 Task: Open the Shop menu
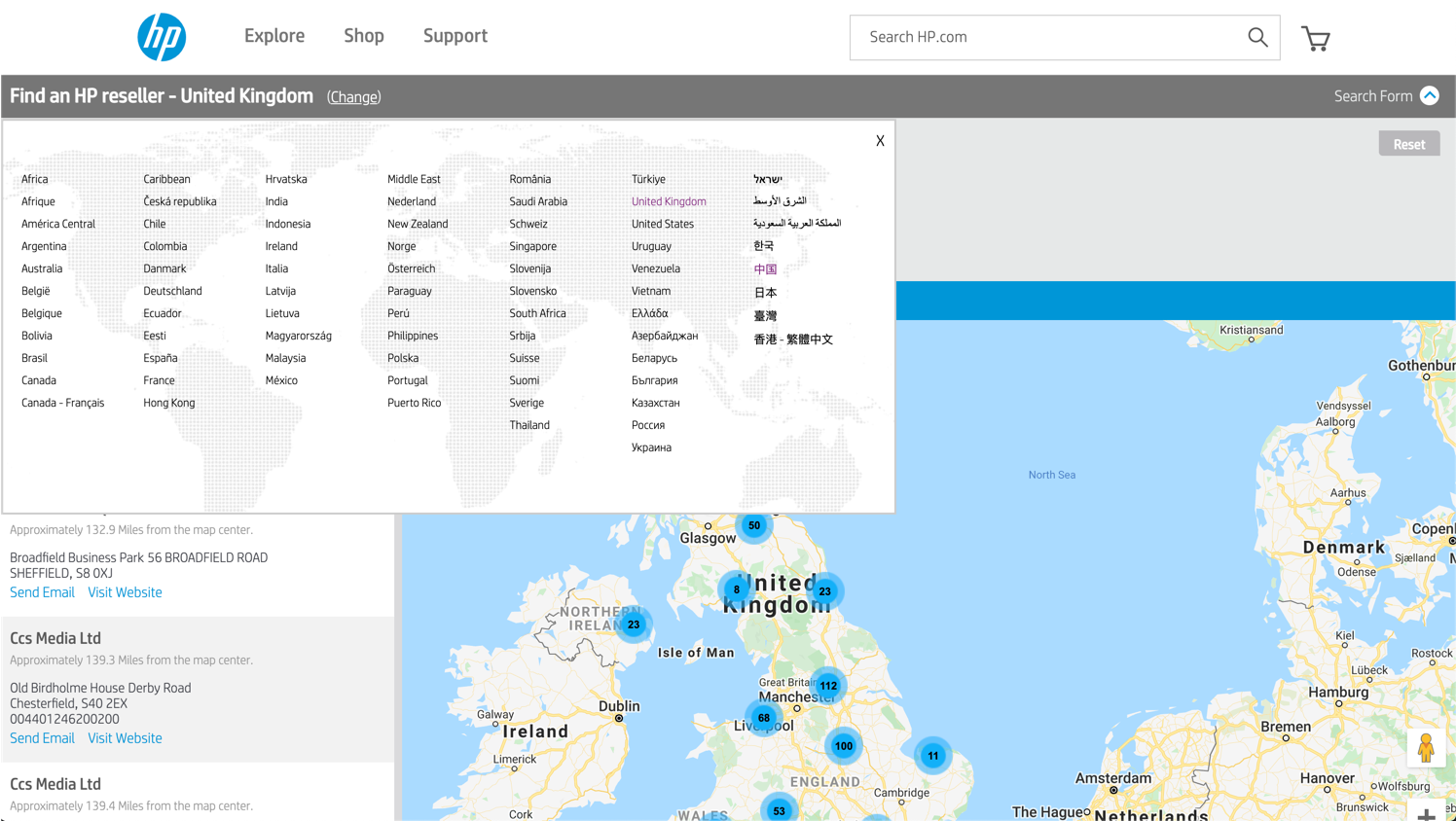click(364, 36)
